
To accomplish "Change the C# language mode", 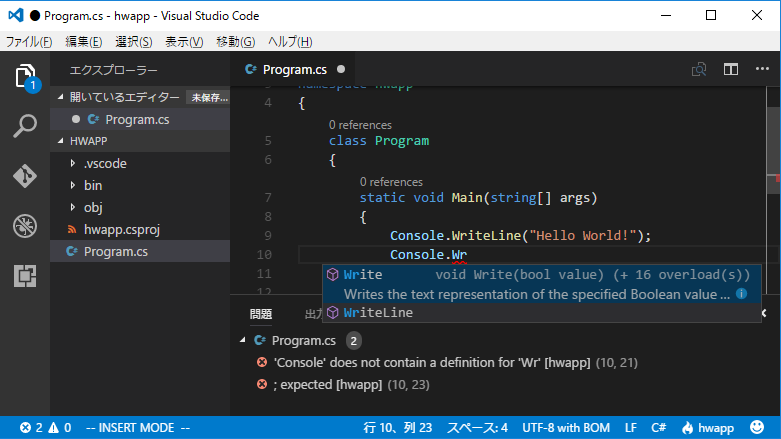I will (660, 427).
